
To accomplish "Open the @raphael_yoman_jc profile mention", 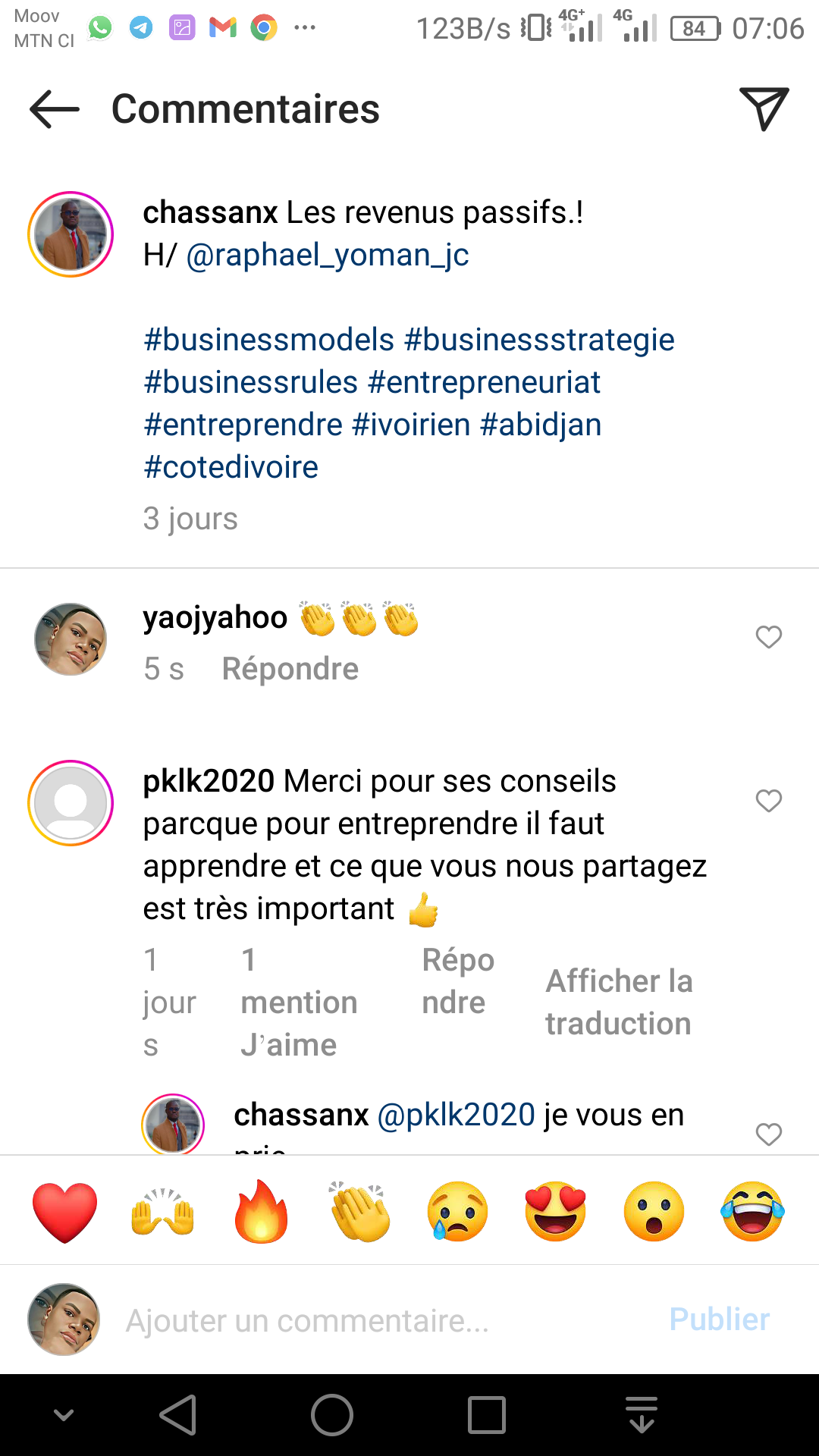I will 328,255.
